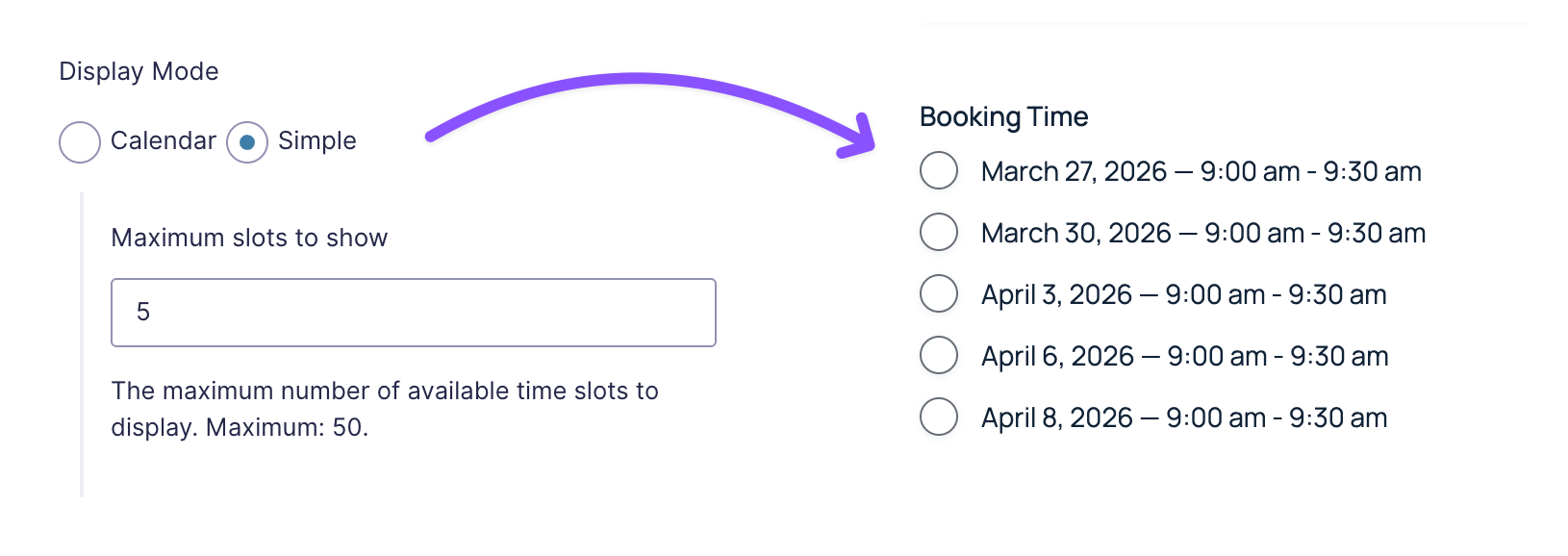This screenshot has width=1568, height=556.
Task: Focus the Maximum slots to show field
Action: point(414,313)
